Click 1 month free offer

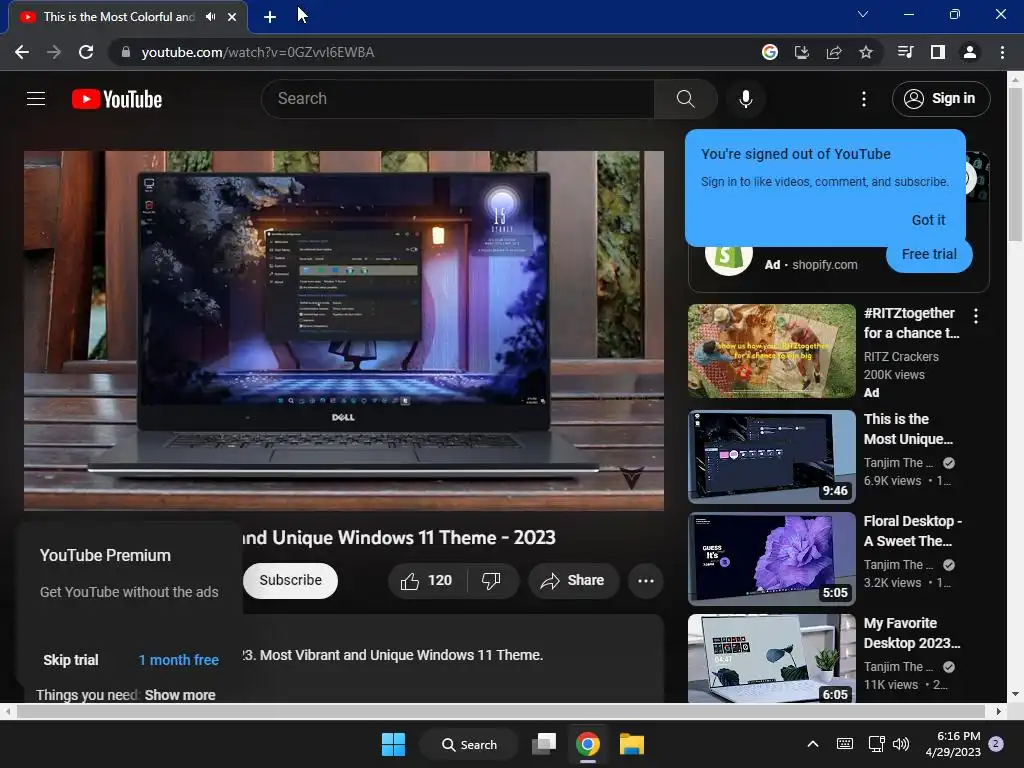178,660
